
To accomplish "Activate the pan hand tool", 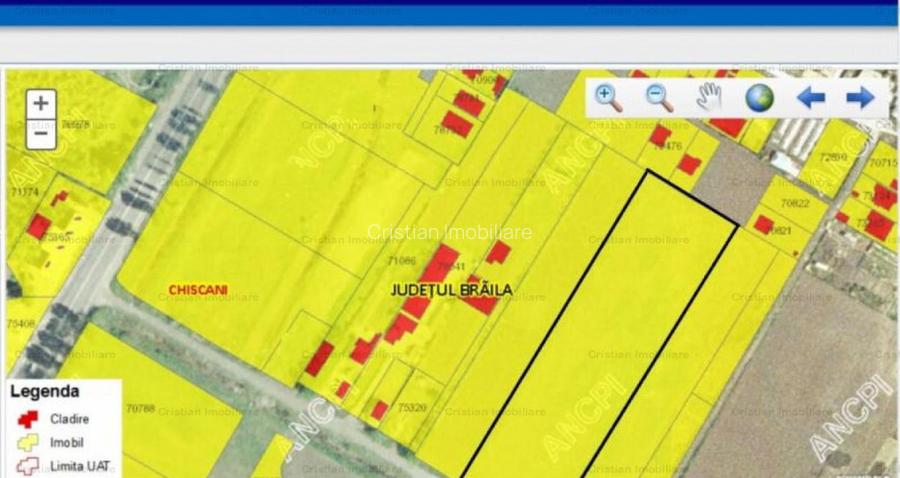I will [709, 97].
